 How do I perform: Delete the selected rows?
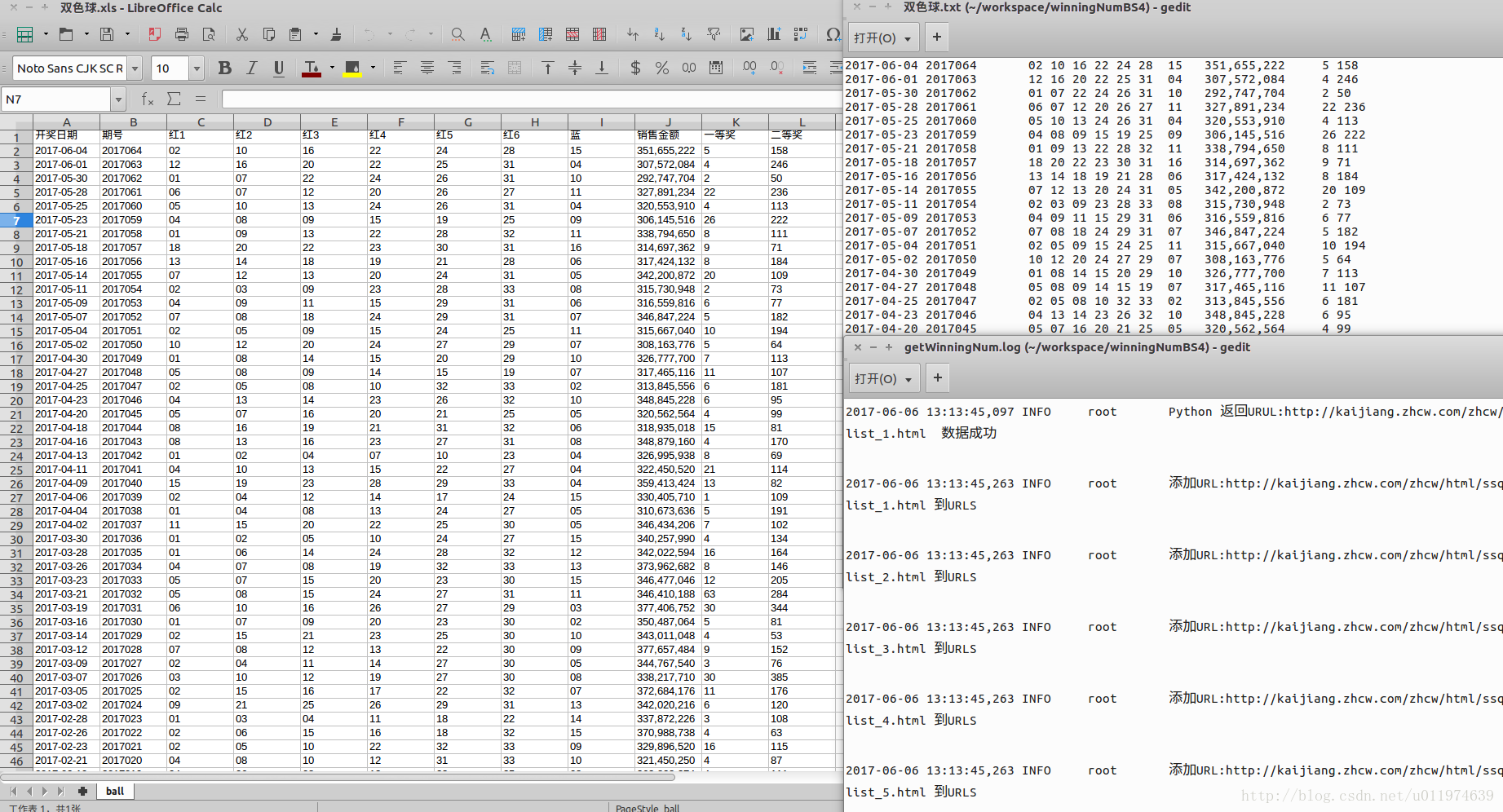572,34
